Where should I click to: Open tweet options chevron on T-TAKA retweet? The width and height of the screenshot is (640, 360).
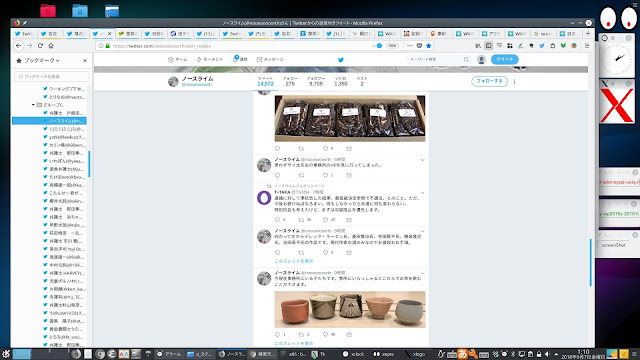(x=422, y=193)
